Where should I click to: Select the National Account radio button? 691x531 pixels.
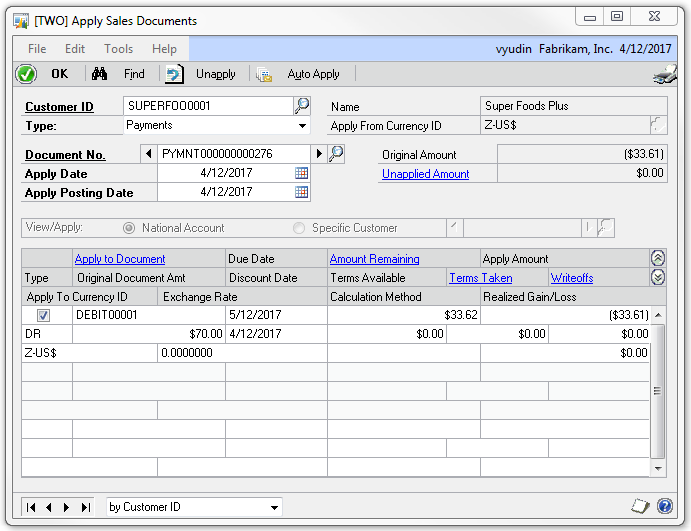[x=129, y=228]
